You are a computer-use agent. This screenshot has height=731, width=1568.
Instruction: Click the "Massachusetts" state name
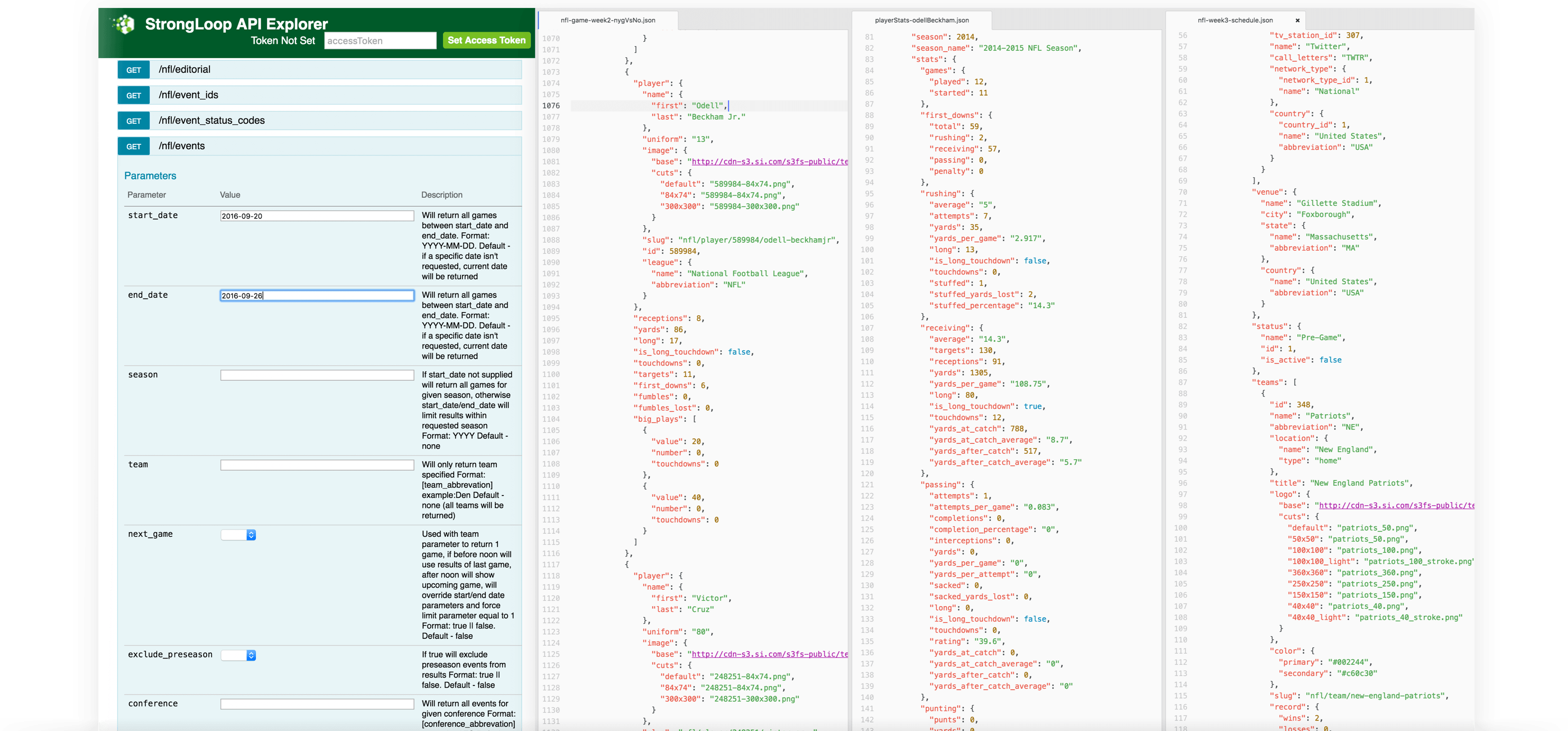1339,237
